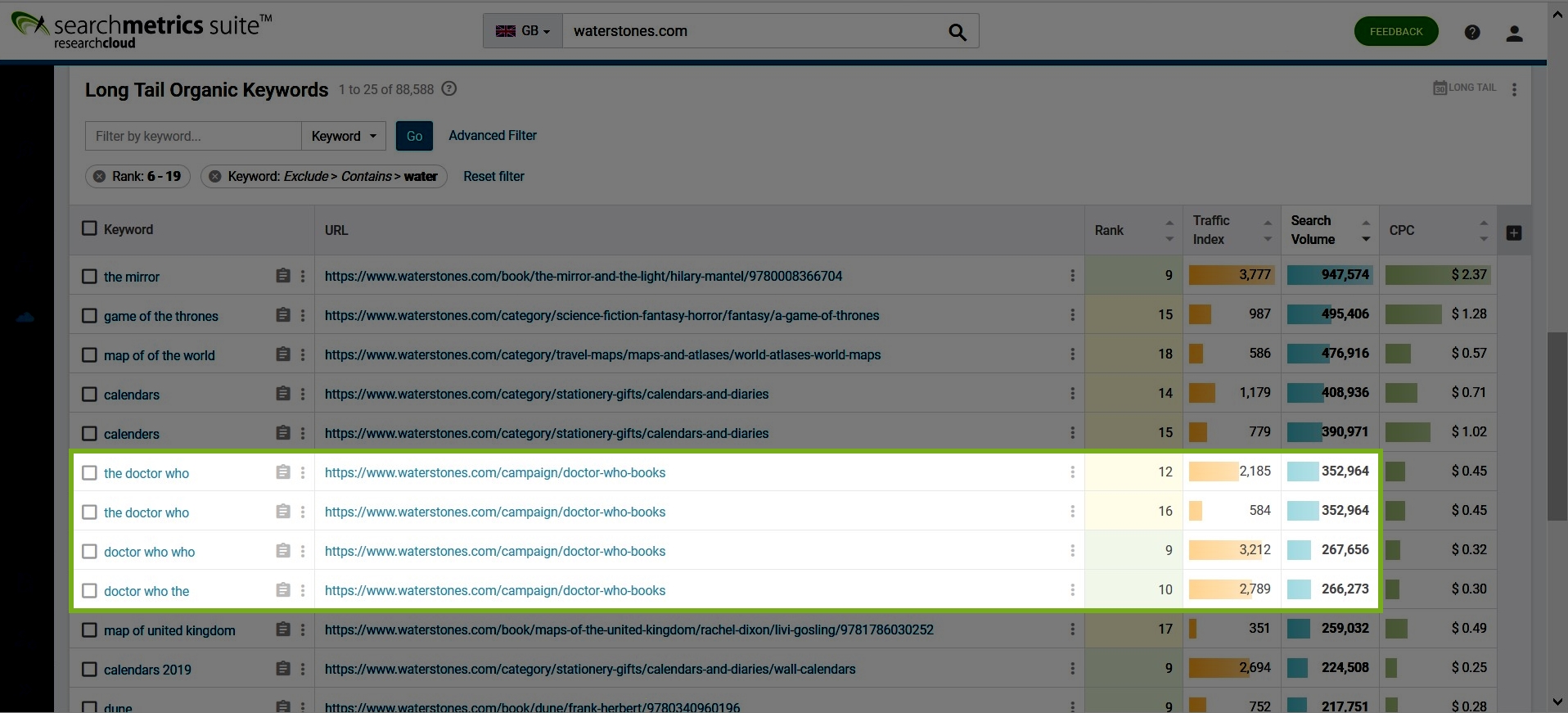Remove the Keyword Exclude water filter chip

click(215, 176)
